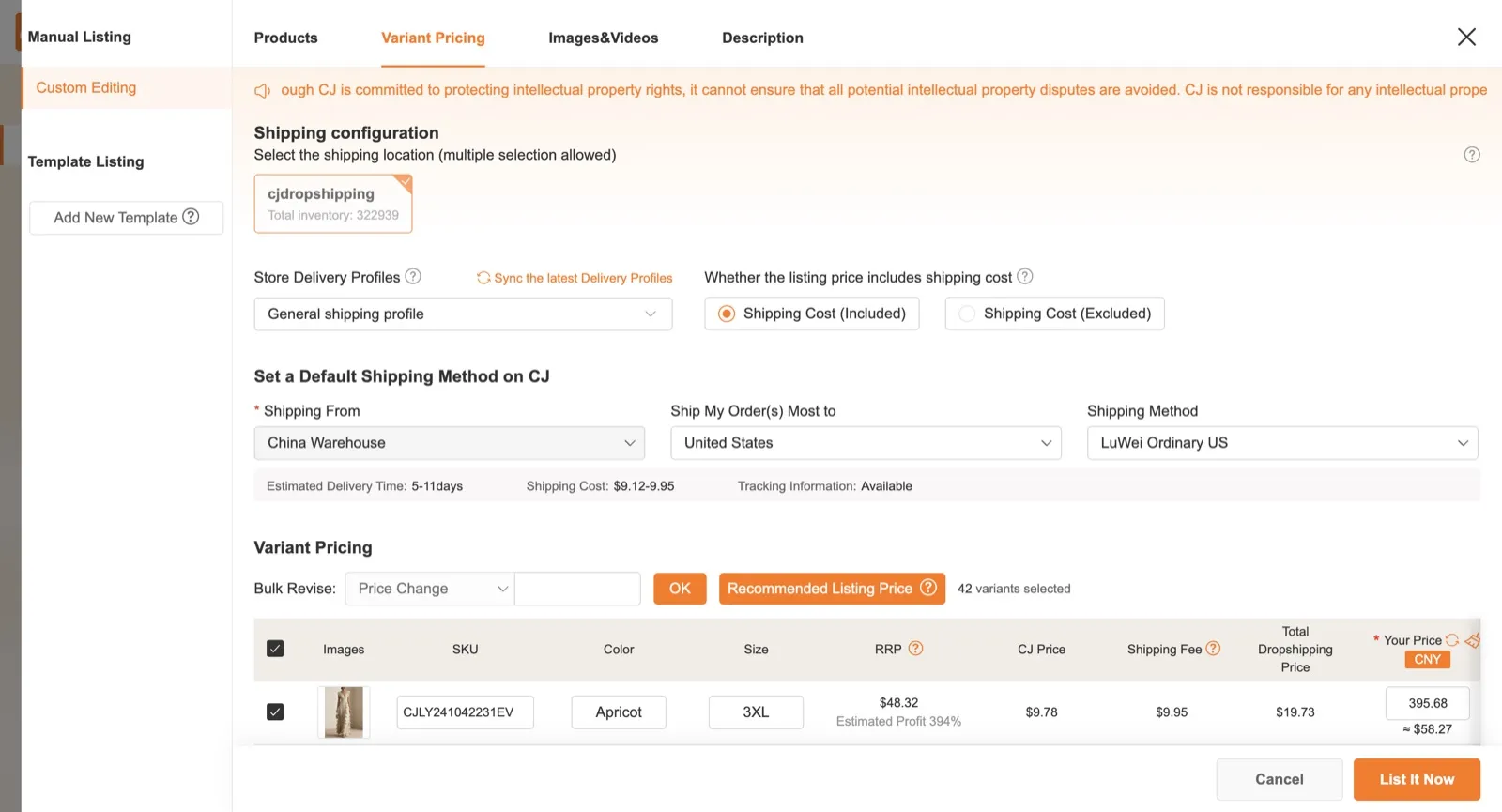
Task: Go to the Description tab
Action: pyautogui.click(x=762, y=38)
